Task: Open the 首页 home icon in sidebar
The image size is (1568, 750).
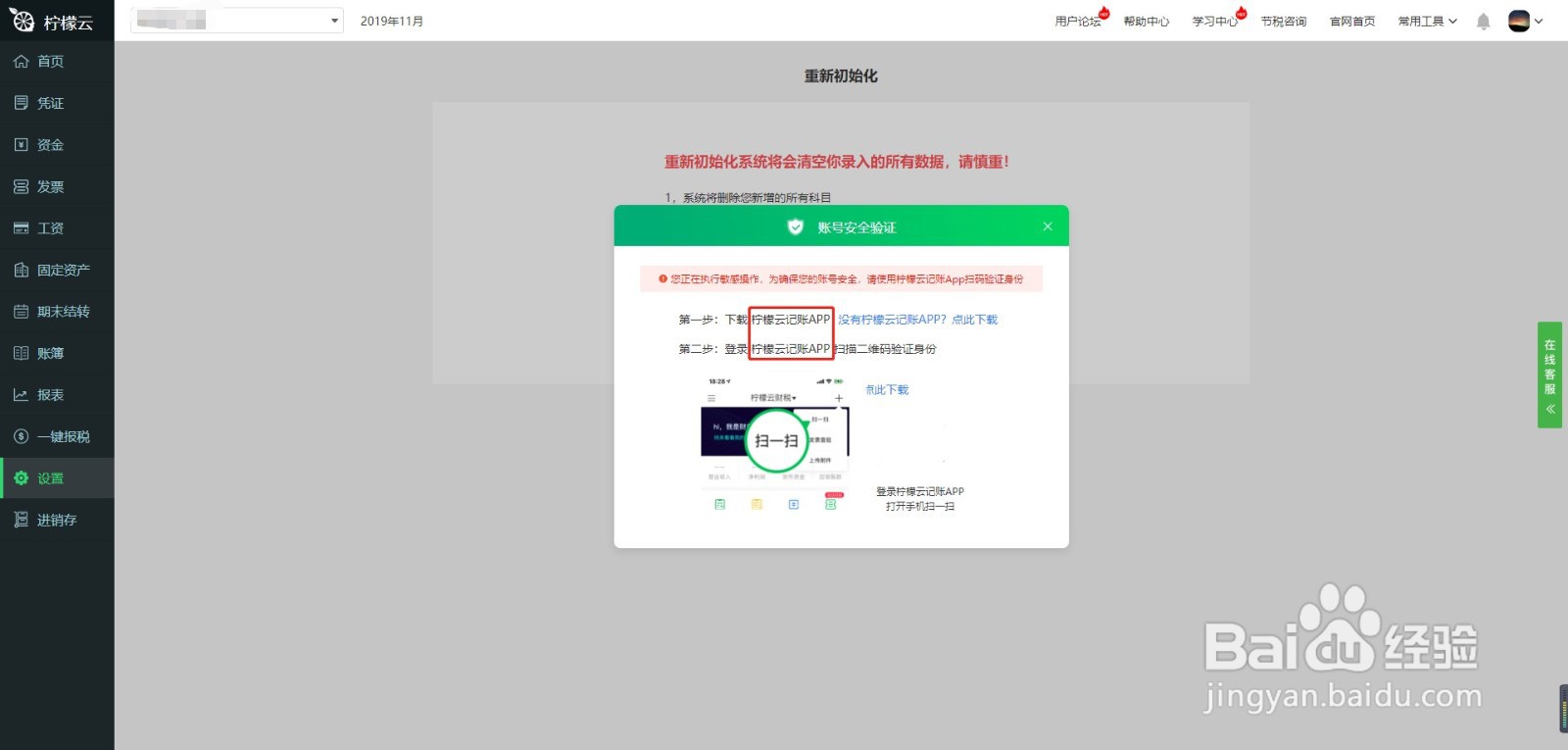Action: click(x=21, y=62)
